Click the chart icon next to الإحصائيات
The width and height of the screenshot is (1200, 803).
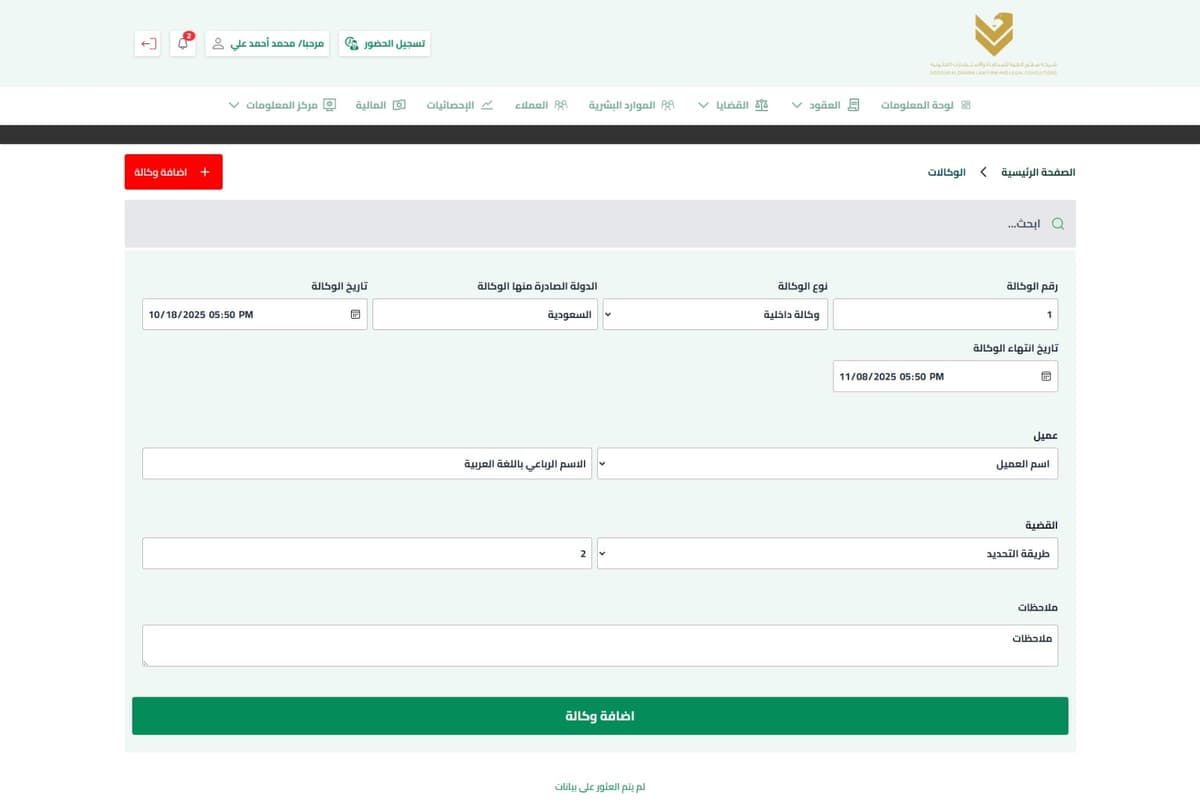[x=487, y=105]
